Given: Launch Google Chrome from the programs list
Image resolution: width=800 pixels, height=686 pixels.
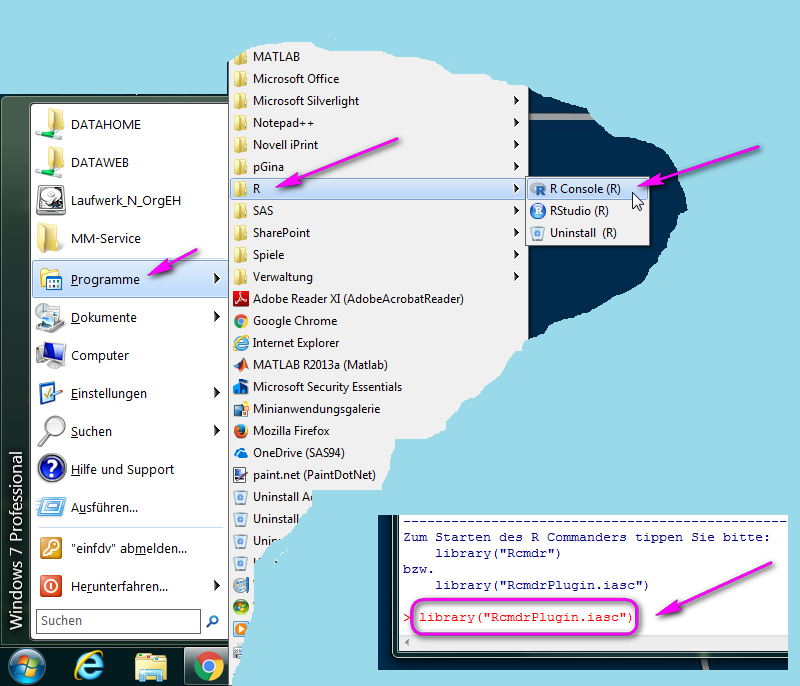Looking at the screenshot, I should click(294, 321).
